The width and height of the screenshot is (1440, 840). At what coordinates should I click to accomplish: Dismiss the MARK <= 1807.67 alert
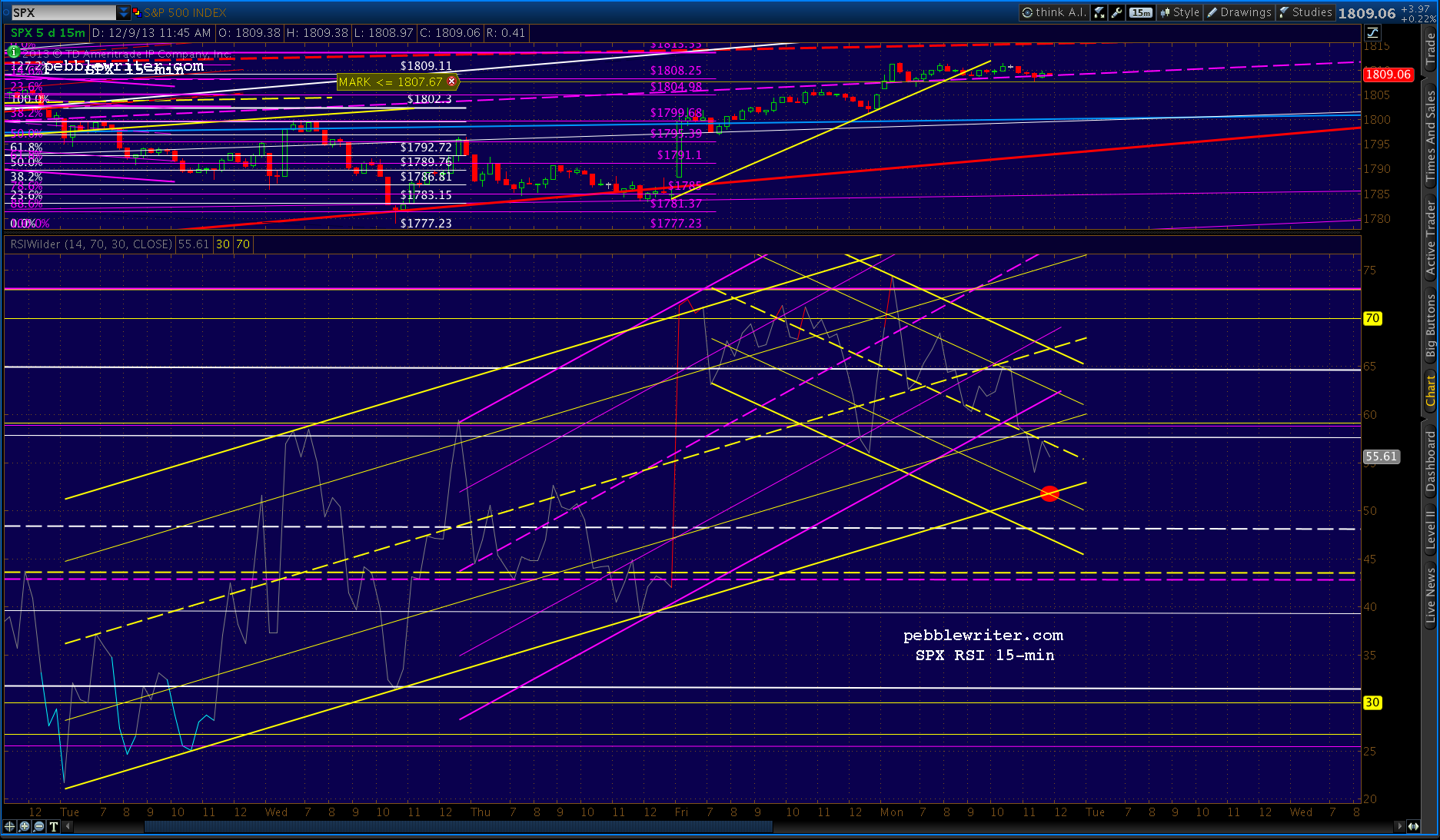[453, 81]
